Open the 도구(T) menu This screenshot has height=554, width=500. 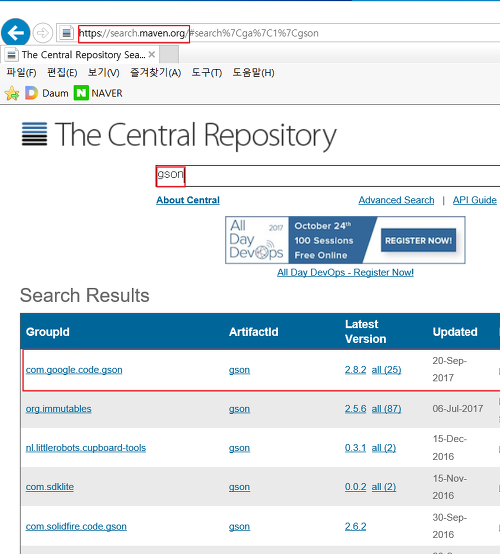coord(207,73)
